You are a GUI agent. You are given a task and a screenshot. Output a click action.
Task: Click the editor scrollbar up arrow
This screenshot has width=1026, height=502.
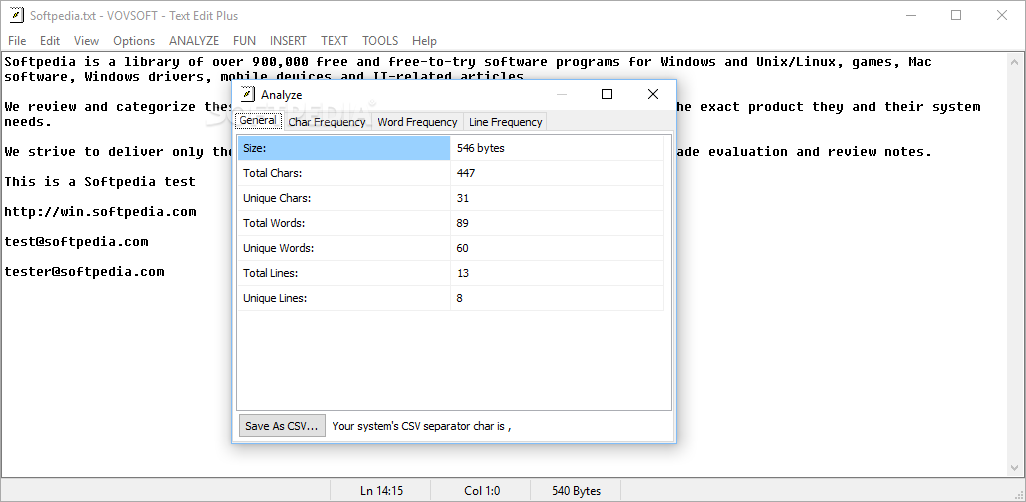tap(1015, 62)
